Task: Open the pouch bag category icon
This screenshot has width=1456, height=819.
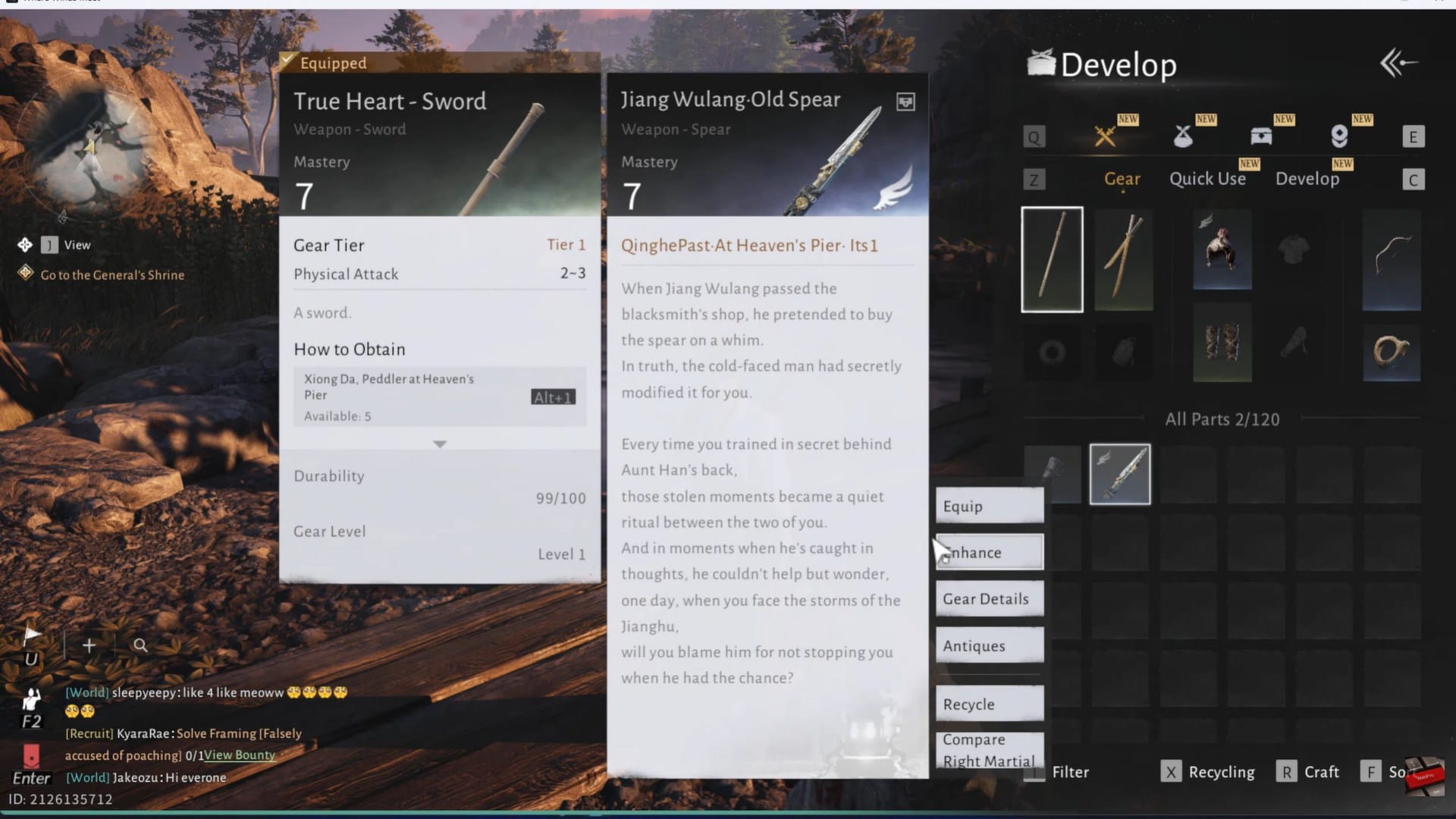Action: [1183, 136]
